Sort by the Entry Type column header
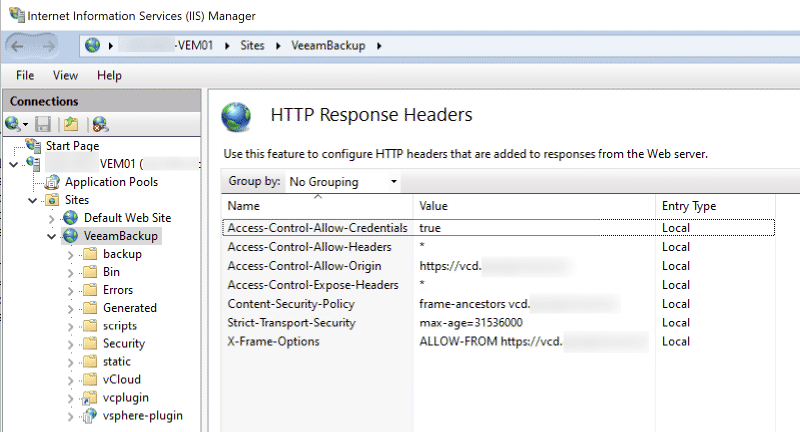 click(x=715, y=206)
